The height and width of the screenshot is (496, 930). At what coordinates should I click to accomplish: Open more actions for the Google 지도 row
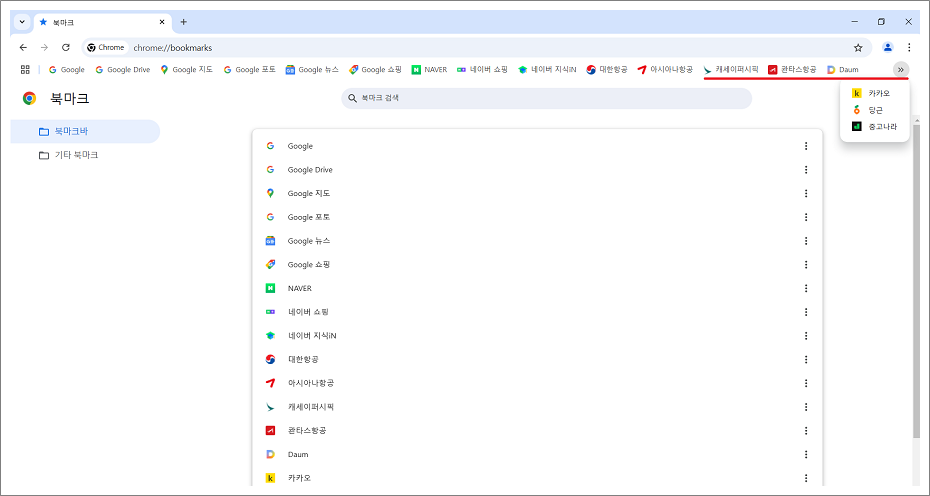(805, 193)
